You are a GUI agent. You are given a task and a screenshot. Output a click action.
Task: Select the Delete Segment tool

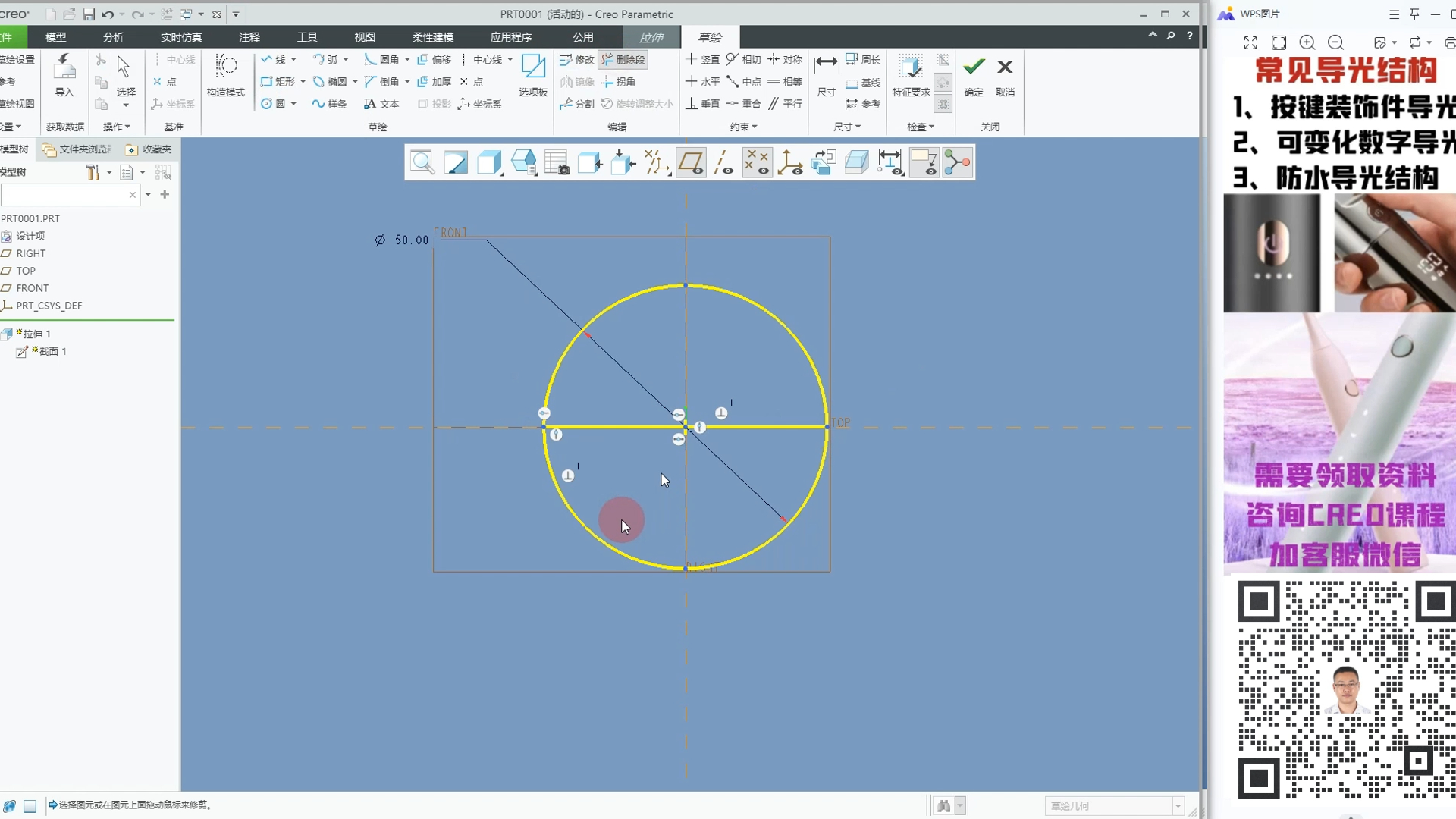coord(623,60)
